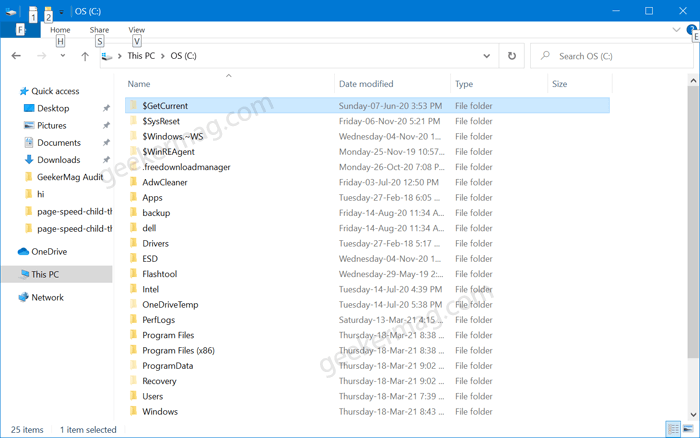
Task: Click the Network icon in sidebar
Action: [x=23, y=297]
